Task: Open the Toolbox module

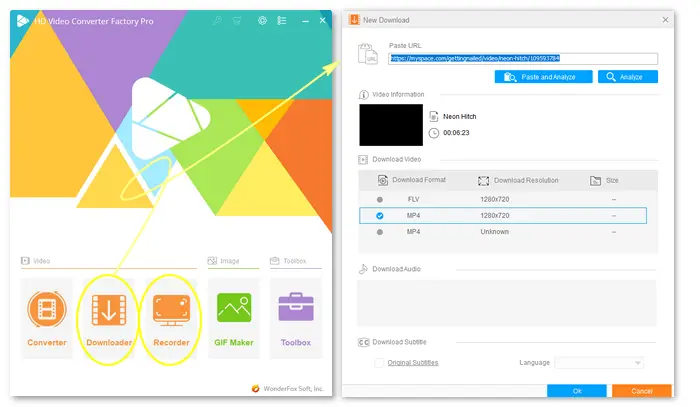Action: point(296,316)
